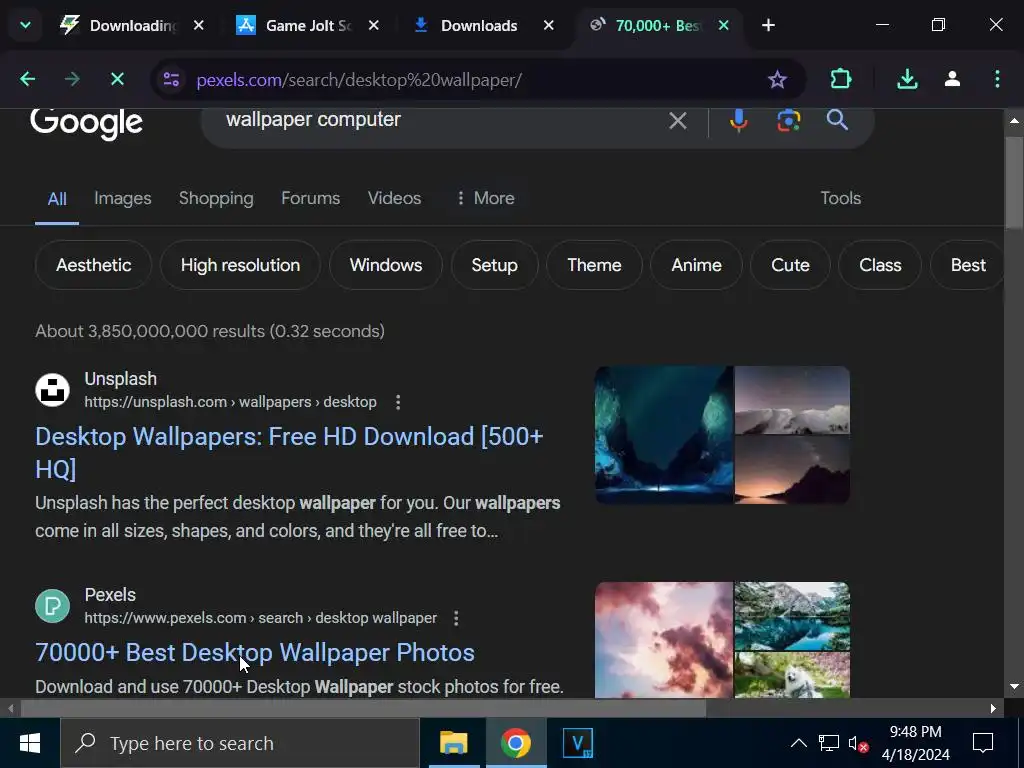Go back to the previous page
This screenshot has height=768, width=1024.
coord(27,80)
